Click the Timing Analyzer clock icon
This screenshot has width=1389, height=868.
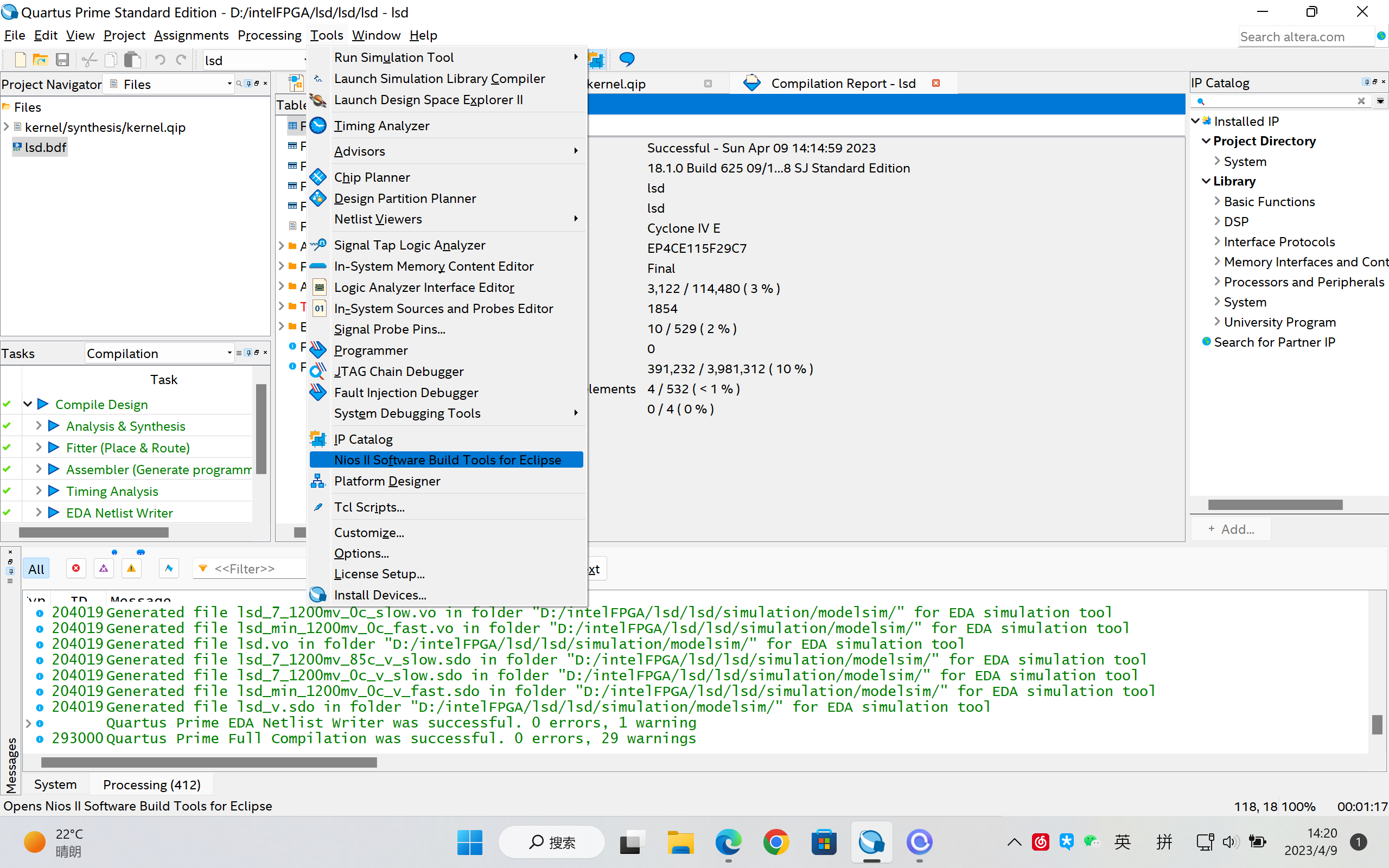pyautogui.click(x=318, y=126)
